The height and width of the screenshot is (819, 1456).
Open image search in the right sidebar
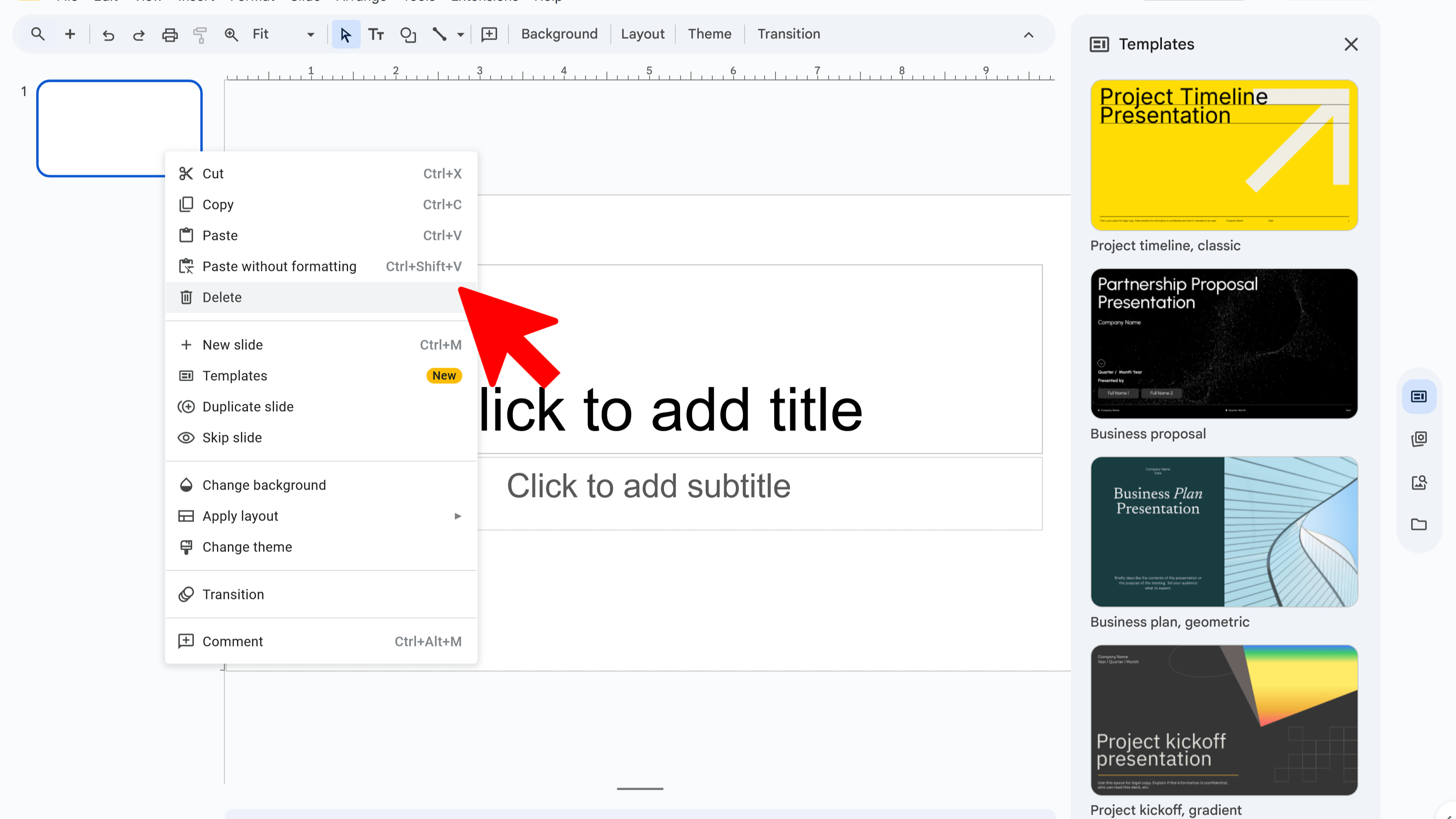point(1419,482)
